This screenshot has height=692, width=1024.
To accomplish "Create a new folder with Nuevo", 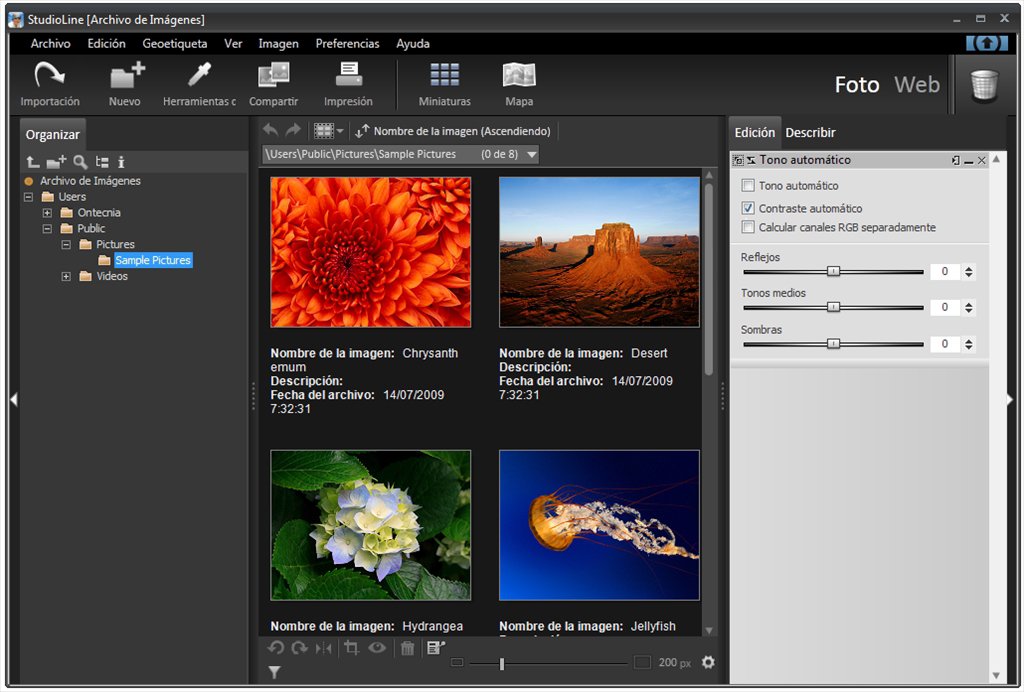I will (127, 74).
